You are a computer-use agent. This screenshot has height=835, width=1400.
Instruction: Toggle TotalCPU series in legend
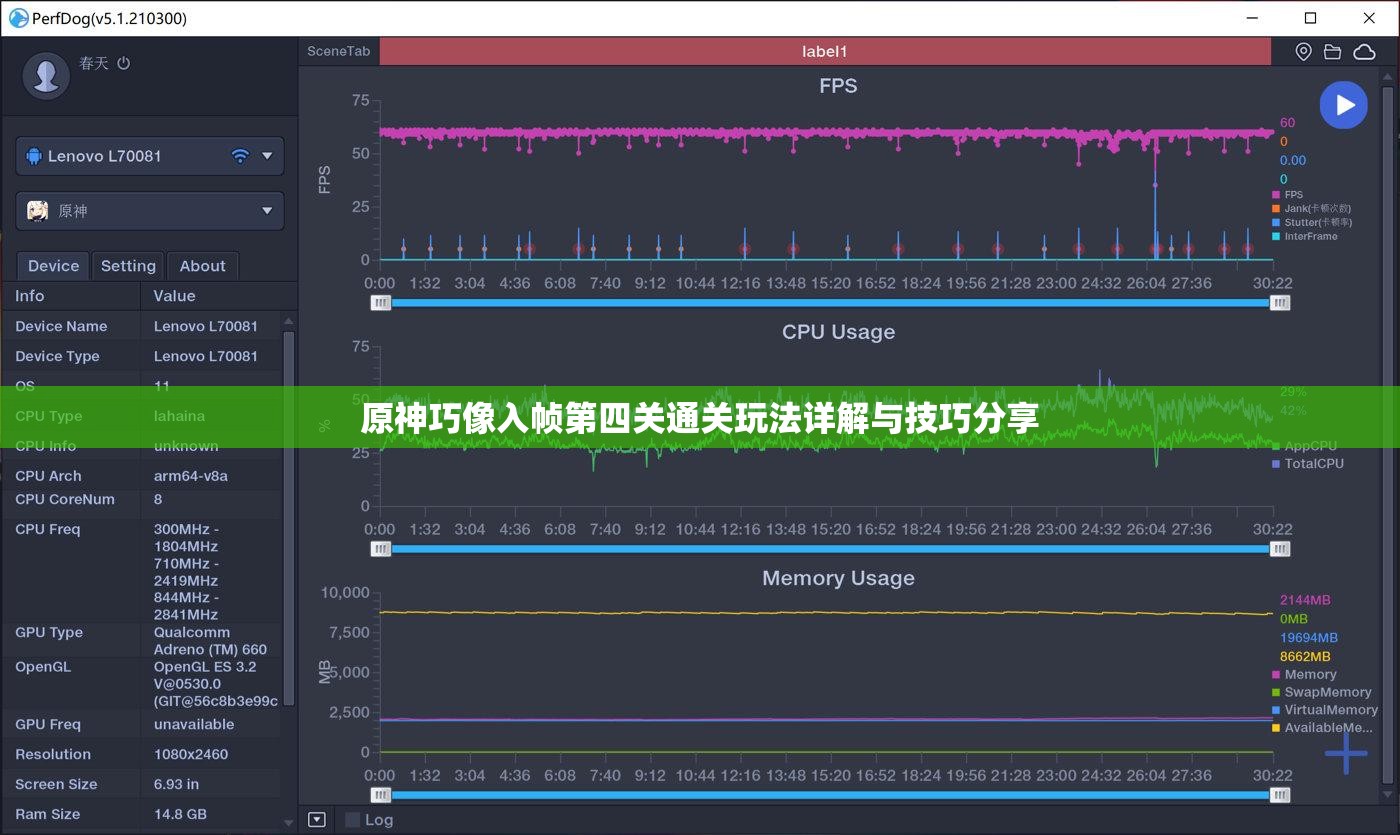click(1308, 464)
